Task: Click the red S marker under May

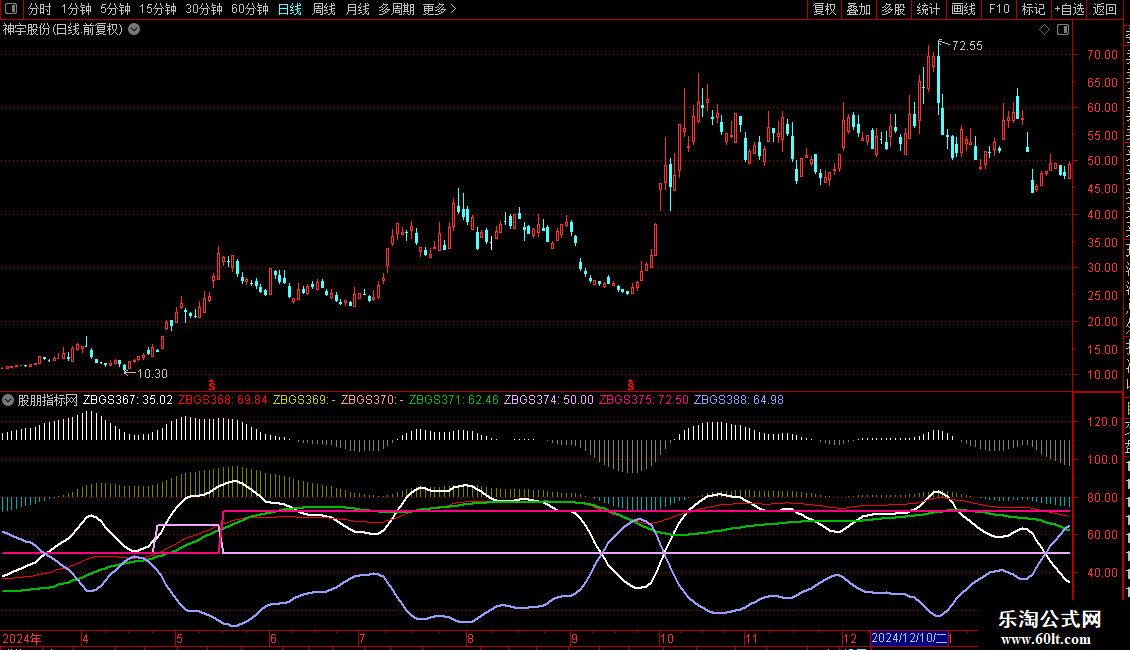Action: [211, 385]
